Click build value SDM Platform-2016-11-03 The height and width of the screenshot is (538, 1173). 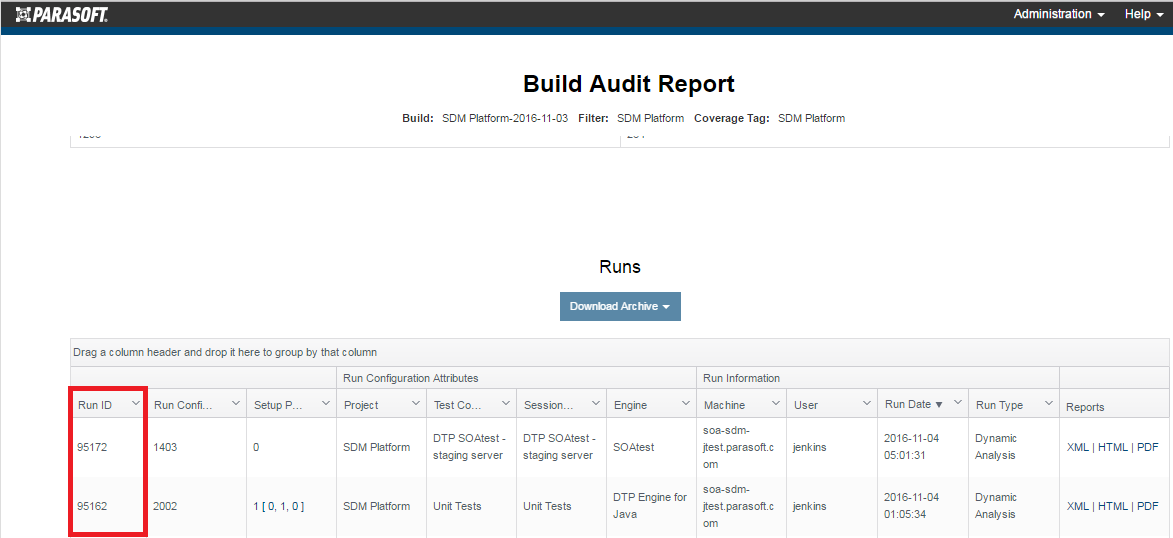pyautogui.click(x=505, y=118)
